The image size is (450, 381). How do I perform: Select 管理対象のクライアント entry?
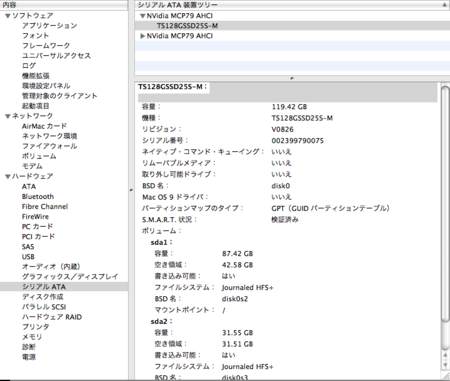tap(60, 96)
